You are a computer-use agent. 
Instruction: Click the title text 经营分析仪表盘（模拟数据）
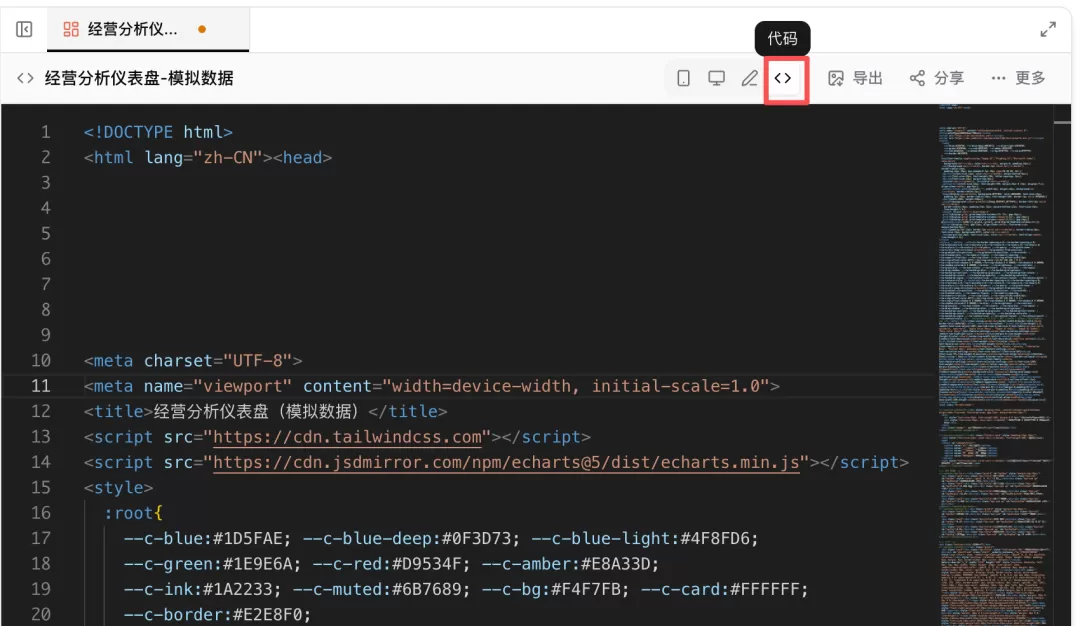pos(260,411)
